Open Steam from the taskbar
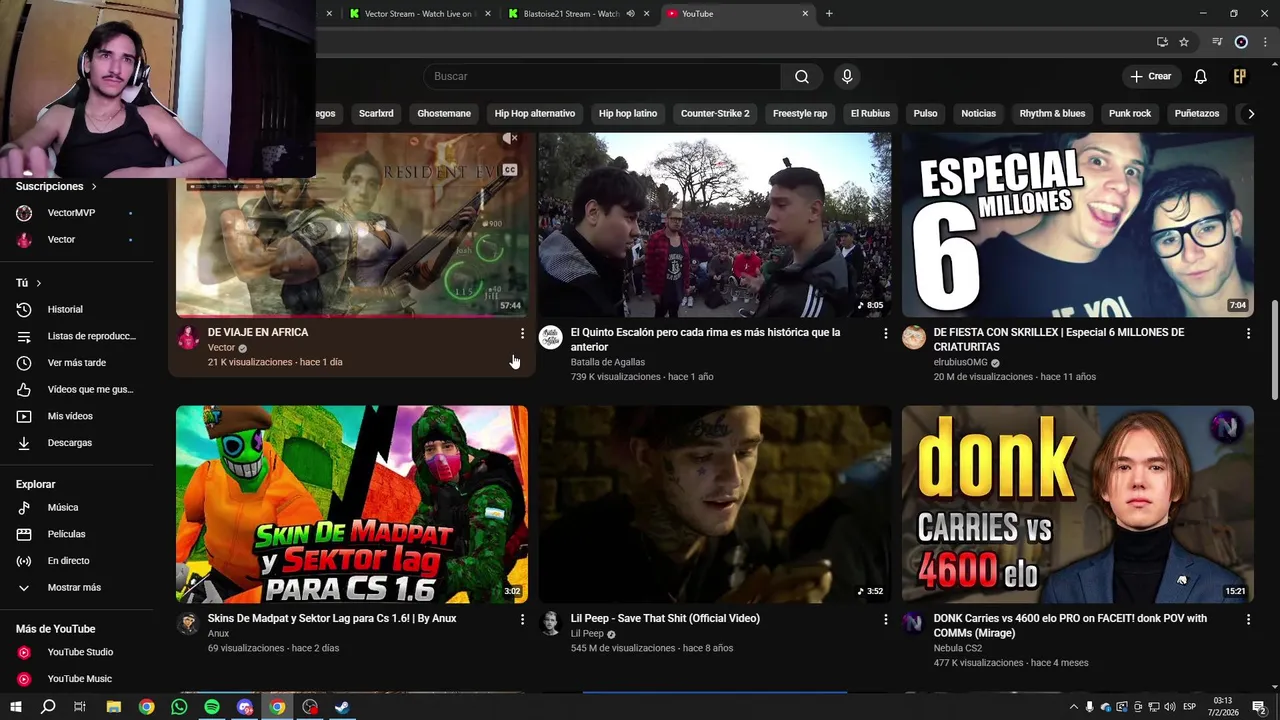1280x720 pixels. 342,707
